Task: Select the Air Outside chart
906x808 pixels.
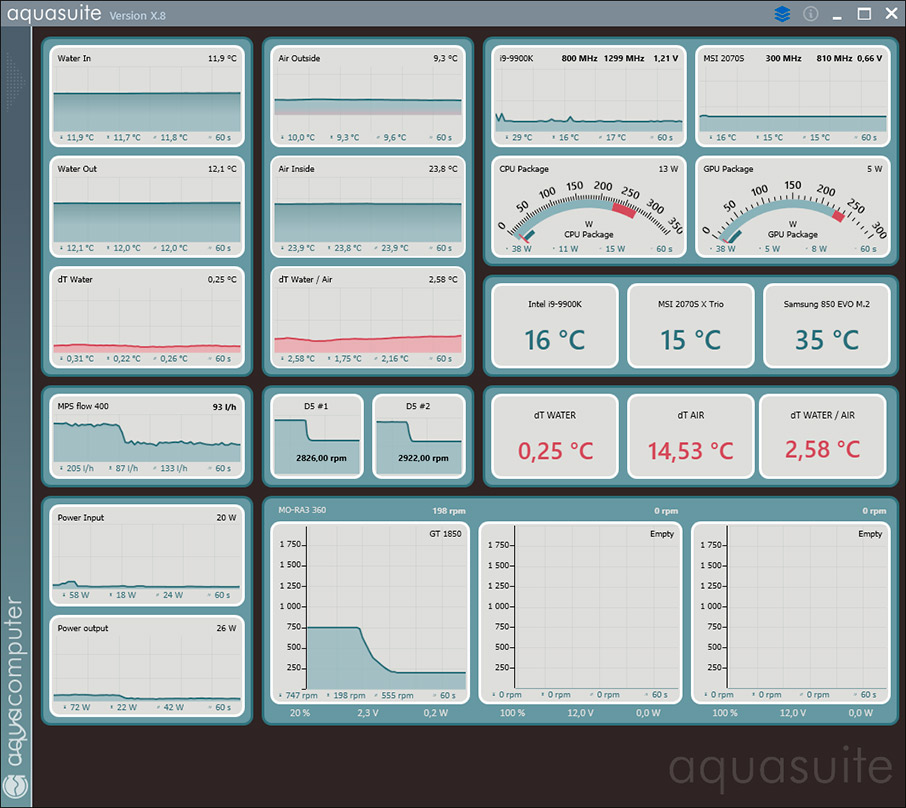Action: tap(368, 97)
